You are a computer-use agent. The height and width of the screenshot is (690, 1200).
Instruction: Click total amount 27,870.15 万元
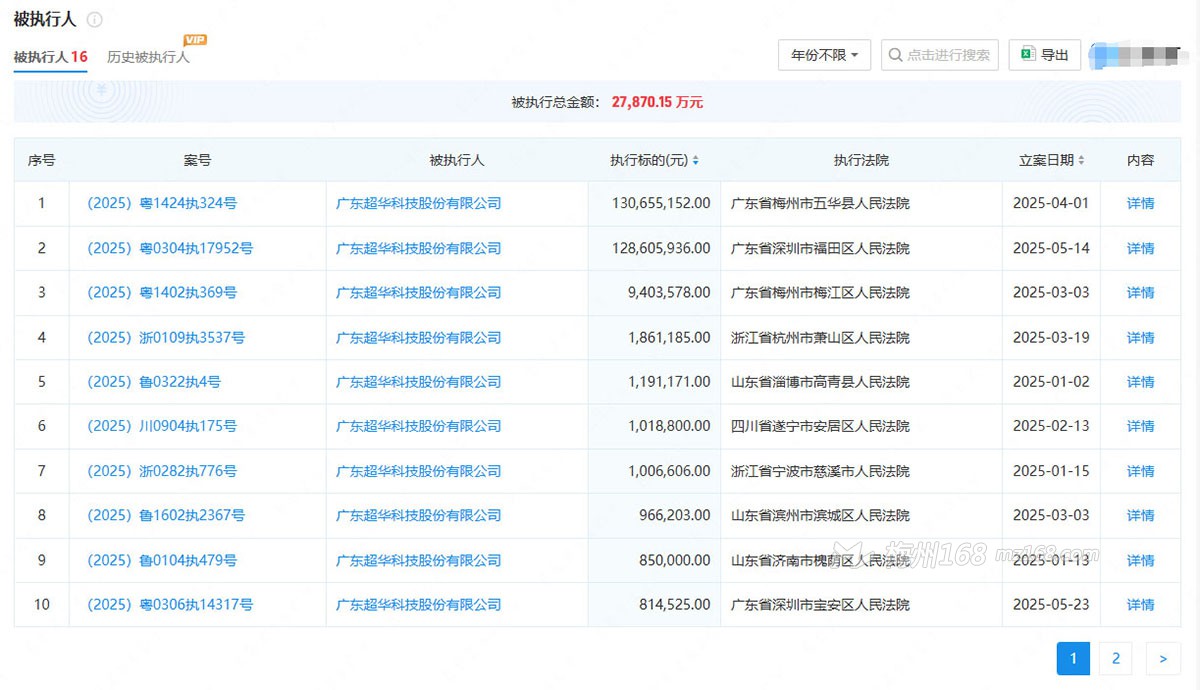point(657,102)
